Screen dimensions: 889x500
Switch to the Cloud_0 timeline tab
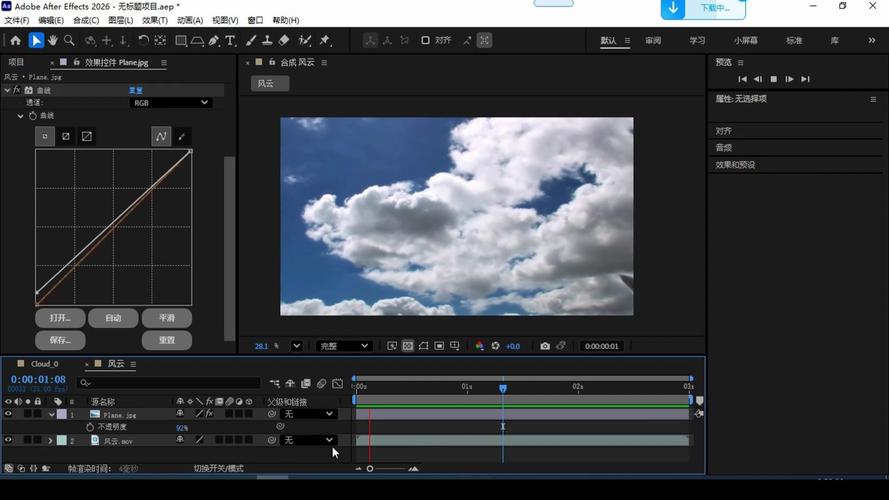(45, 364)
